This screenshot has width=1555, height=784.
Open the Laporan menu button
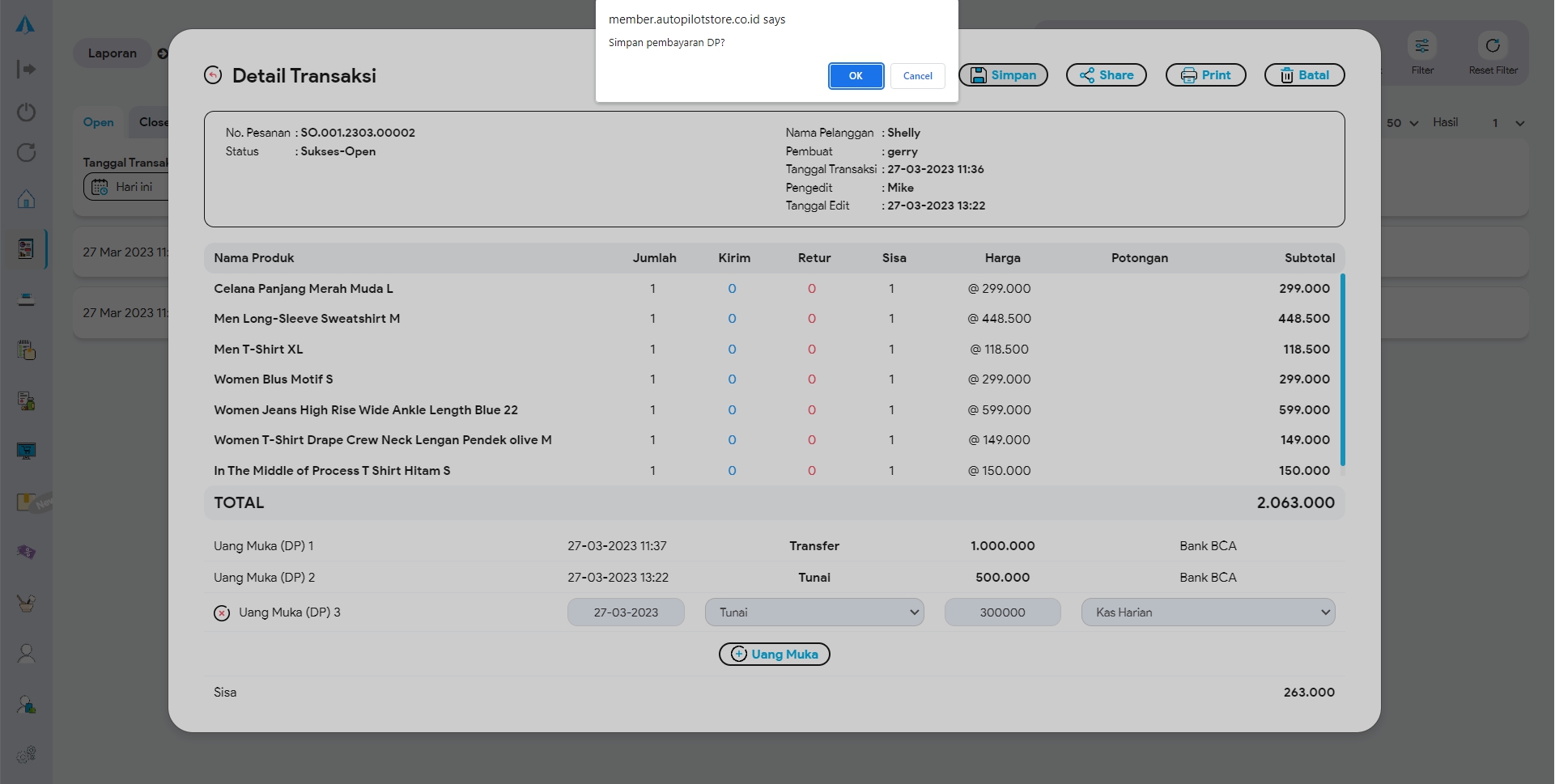coord(113,53)
